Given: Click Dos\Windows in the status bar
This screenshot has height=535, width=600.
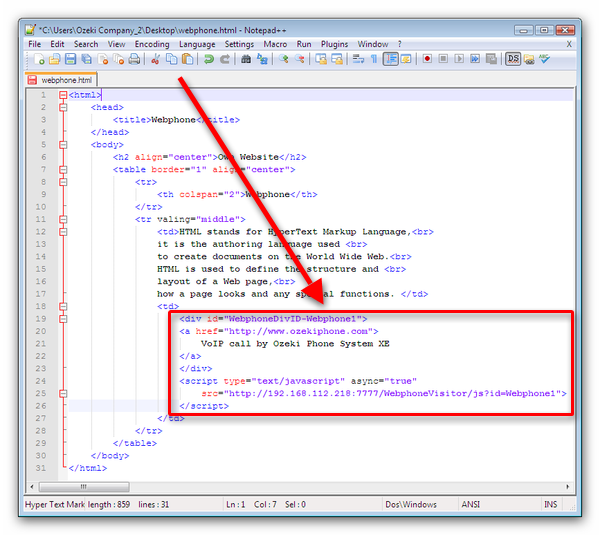Looking at the screenshot, I should (411, 504).
